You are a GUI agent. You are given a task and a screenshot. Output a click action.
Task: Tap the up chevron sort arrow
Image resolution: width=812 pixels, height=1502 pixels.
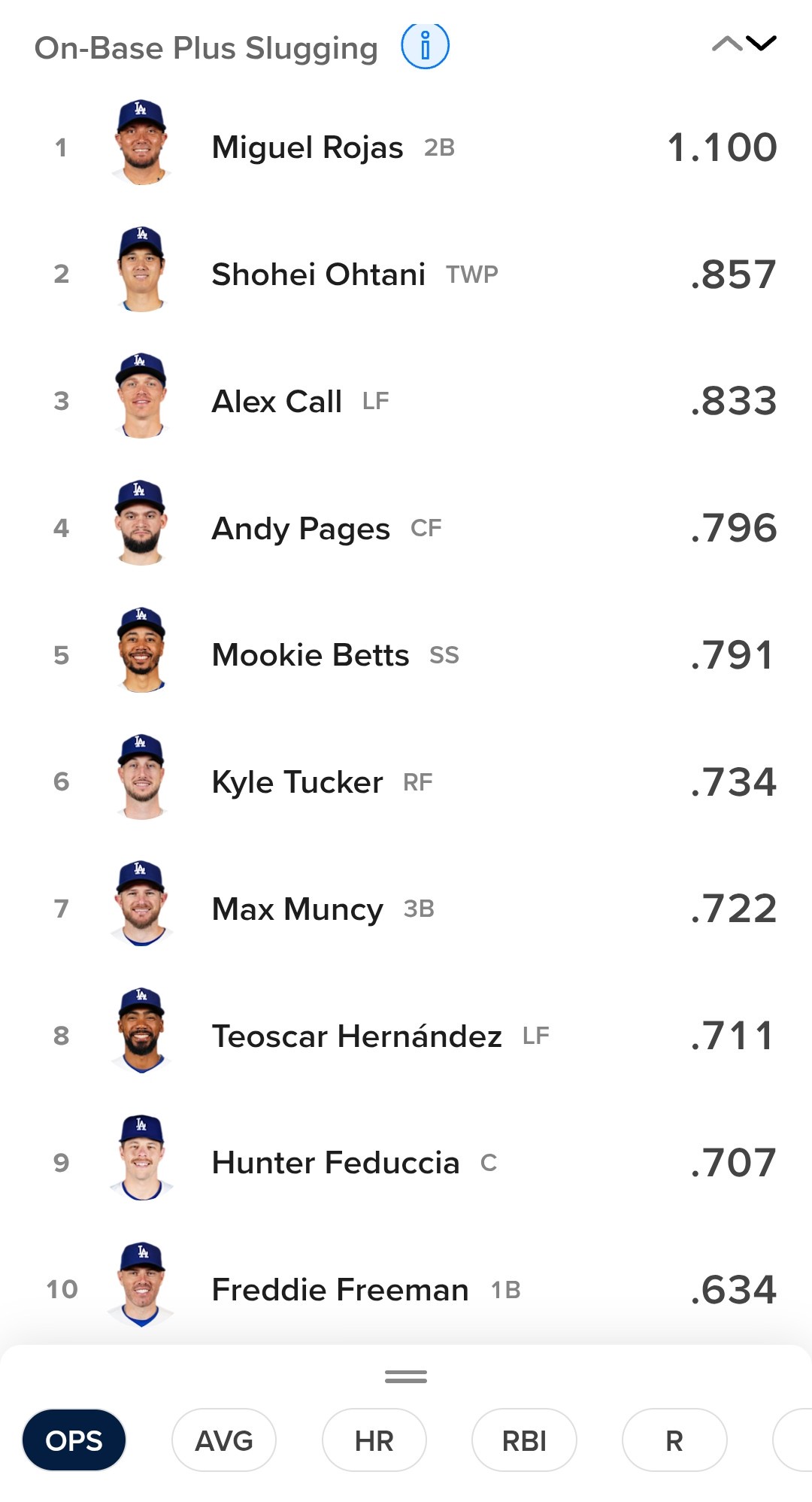pos(726,44)
